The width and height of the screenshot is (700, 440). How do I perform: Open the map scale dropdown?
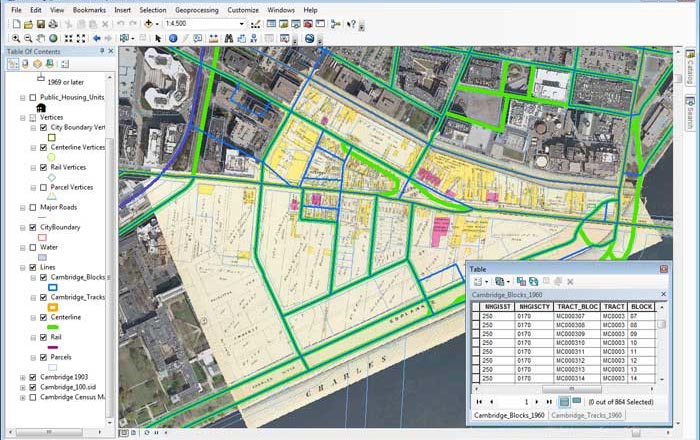(242, 24)
